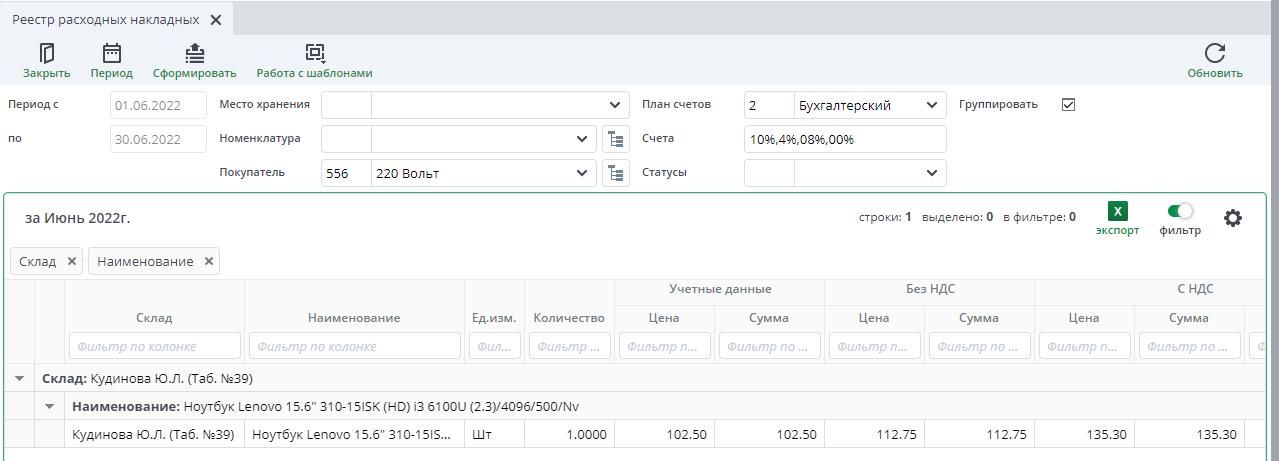Select the Реестр расходных накладных tab
Screen dimensions: 1279x461
pos(105,20)
